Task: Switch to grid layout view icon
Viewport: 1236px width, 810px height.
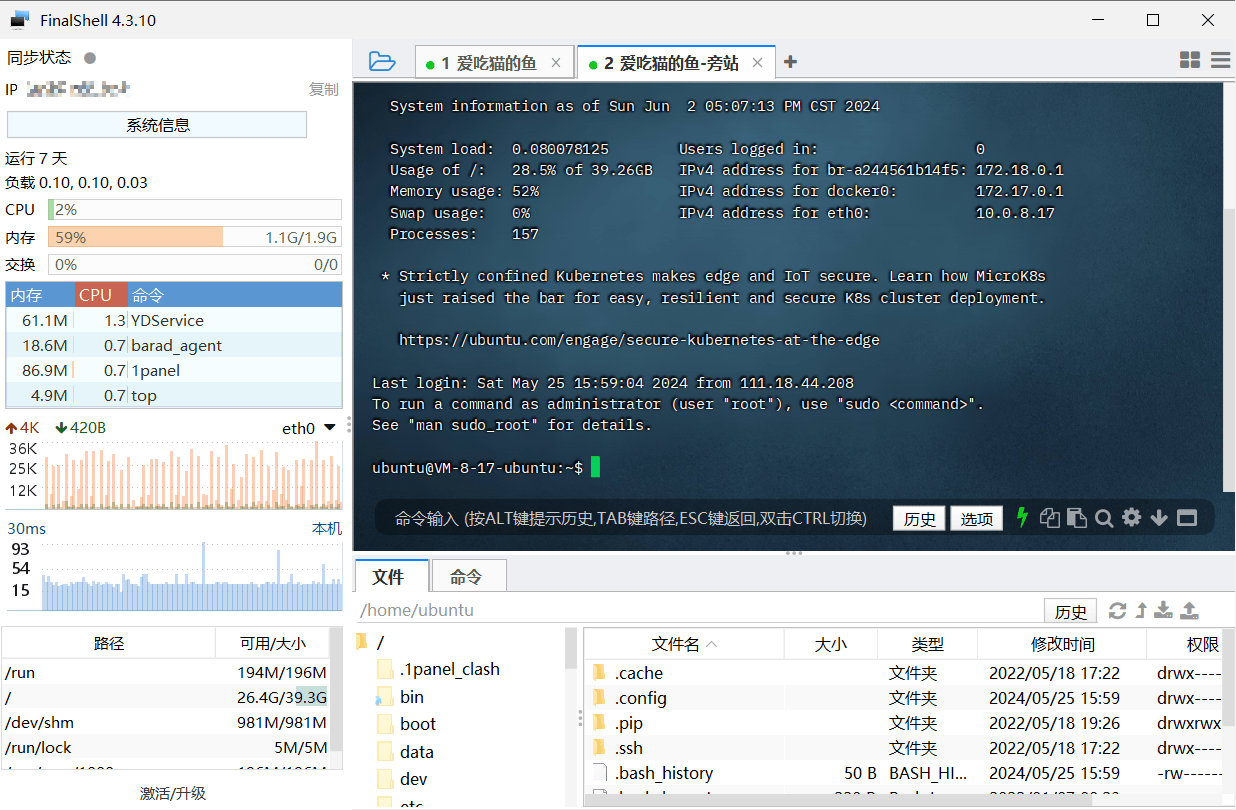Action: (1189, 61)
